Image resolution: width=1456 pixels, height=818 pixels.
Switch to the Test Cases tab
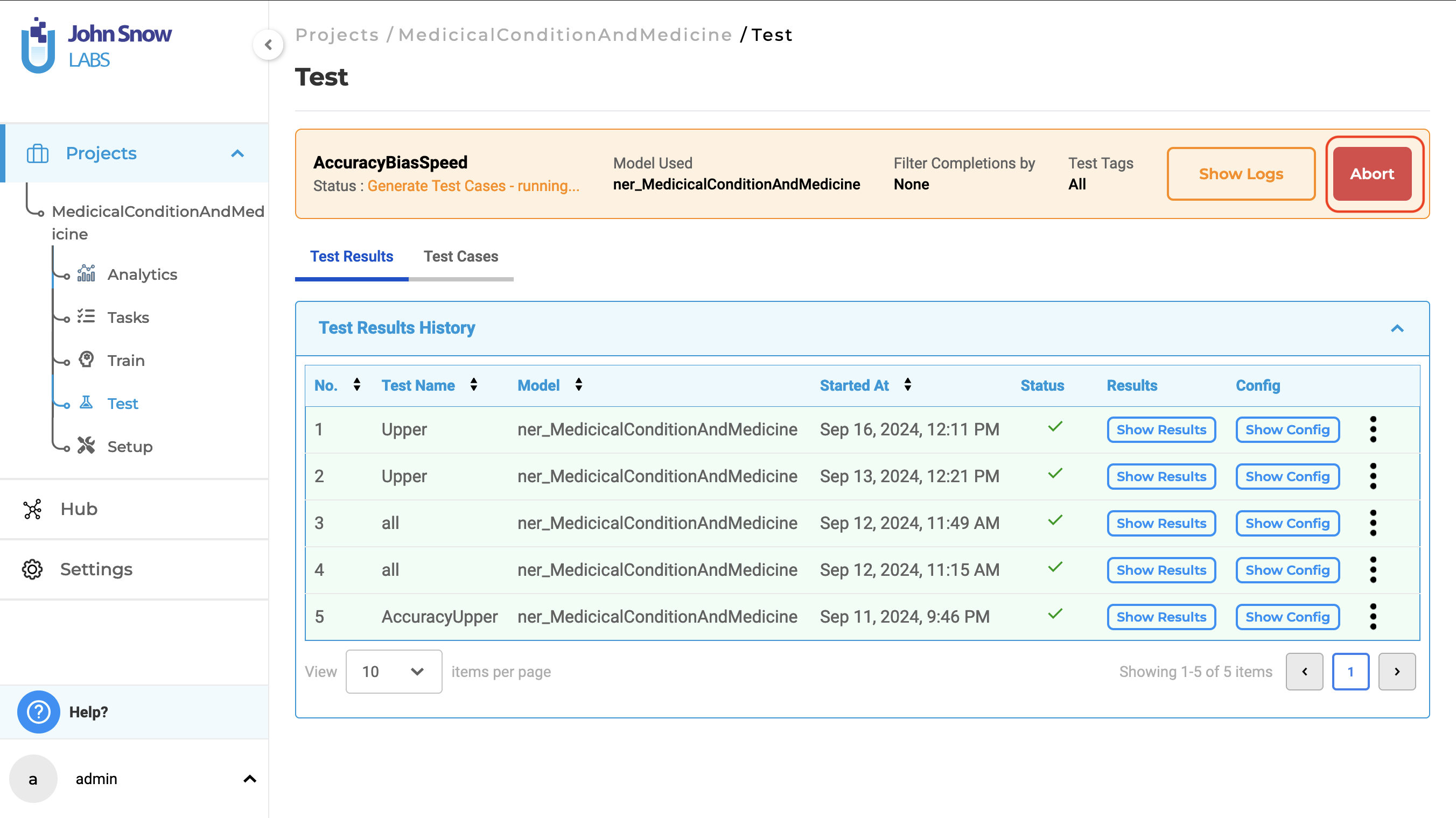461,257
